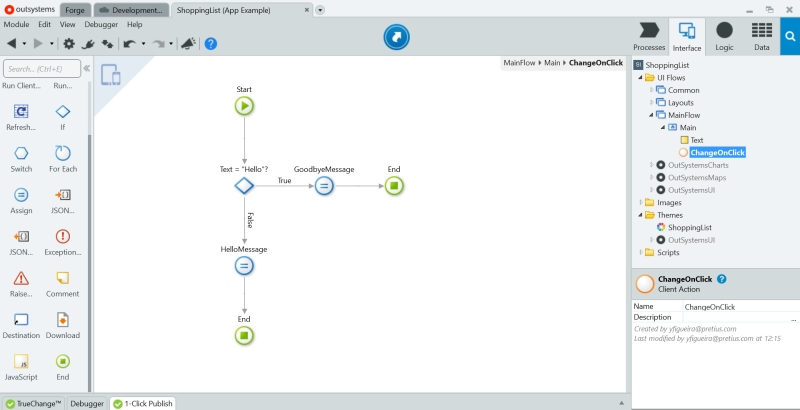The width and height of the screenshot is (800, 410).
Task: Open the TrueChange tab at bottom
Action: point(34,403)
